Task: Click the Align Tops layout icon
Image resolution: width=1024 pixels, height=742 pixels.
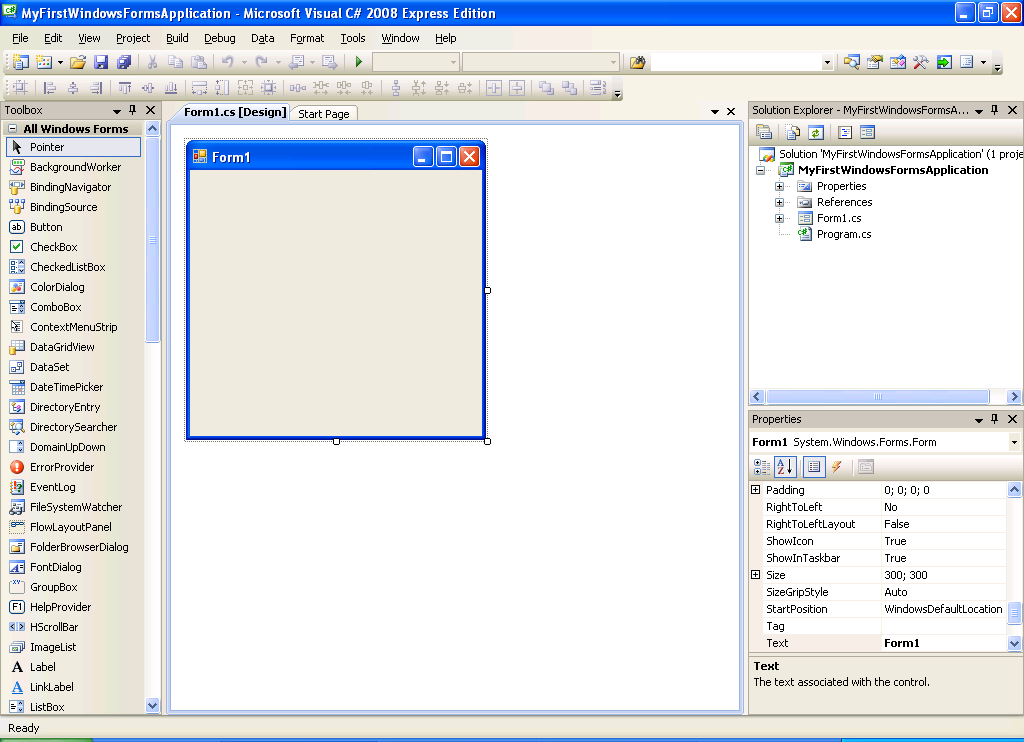Action: point(125,88)
